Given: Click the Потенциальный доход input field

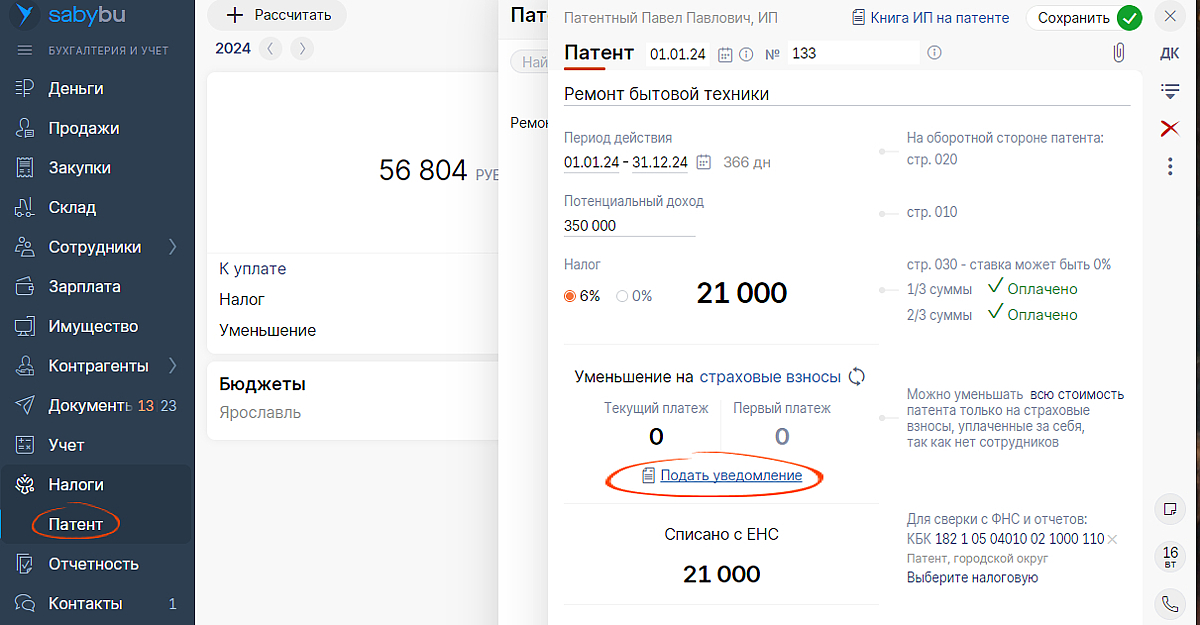Looking at the screenshot, I should coord(629,226).
